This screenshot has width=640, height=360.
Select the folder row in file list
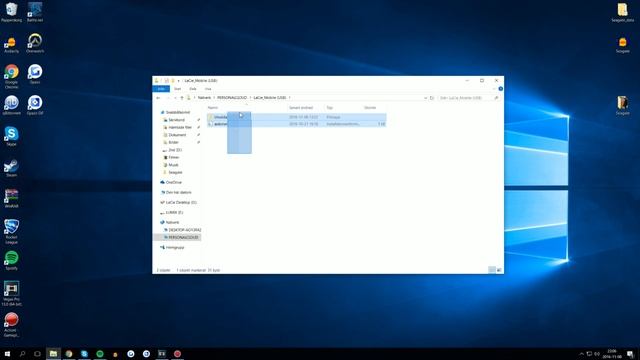(x=296, y=117)
